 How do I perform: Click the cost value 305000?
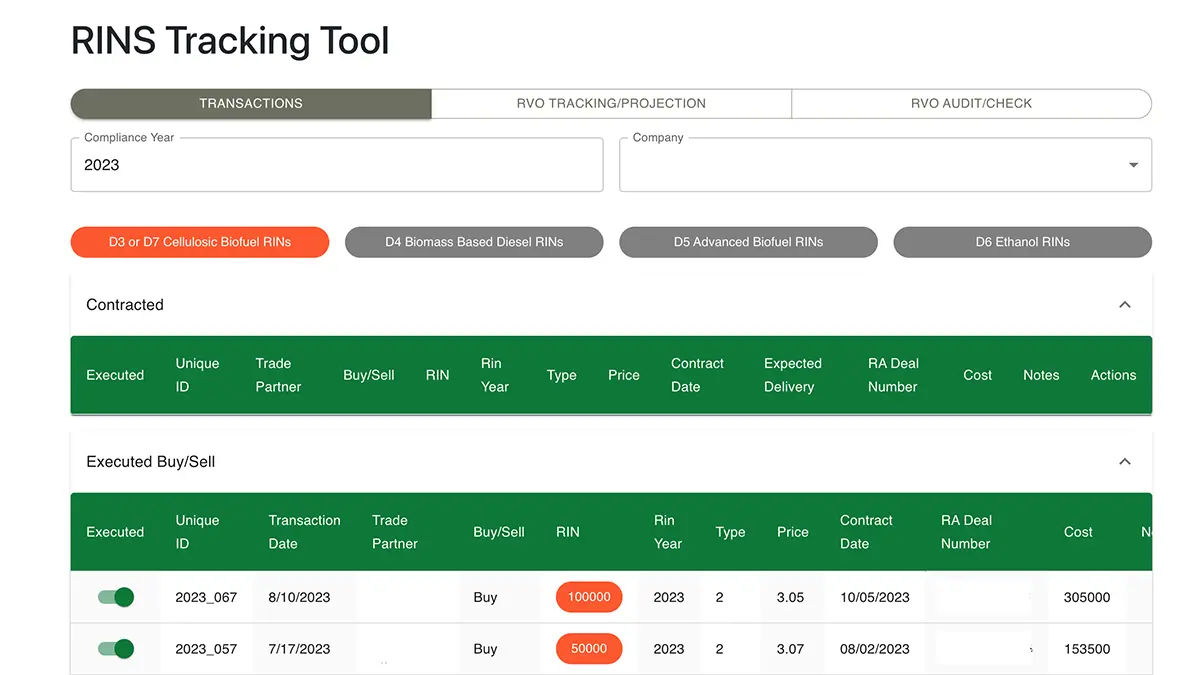1087,597
